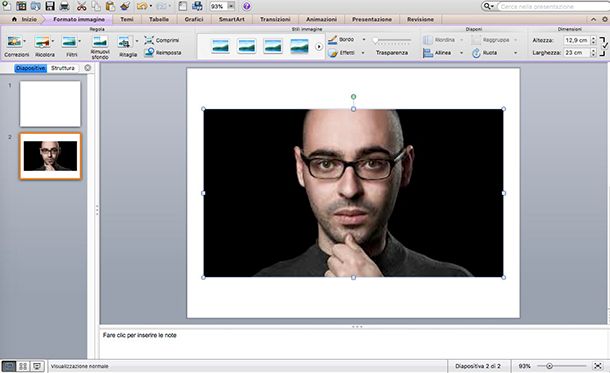Open the undo history dropdown arrow
This screenshot has height=373, width=610.
click(151, 6)
